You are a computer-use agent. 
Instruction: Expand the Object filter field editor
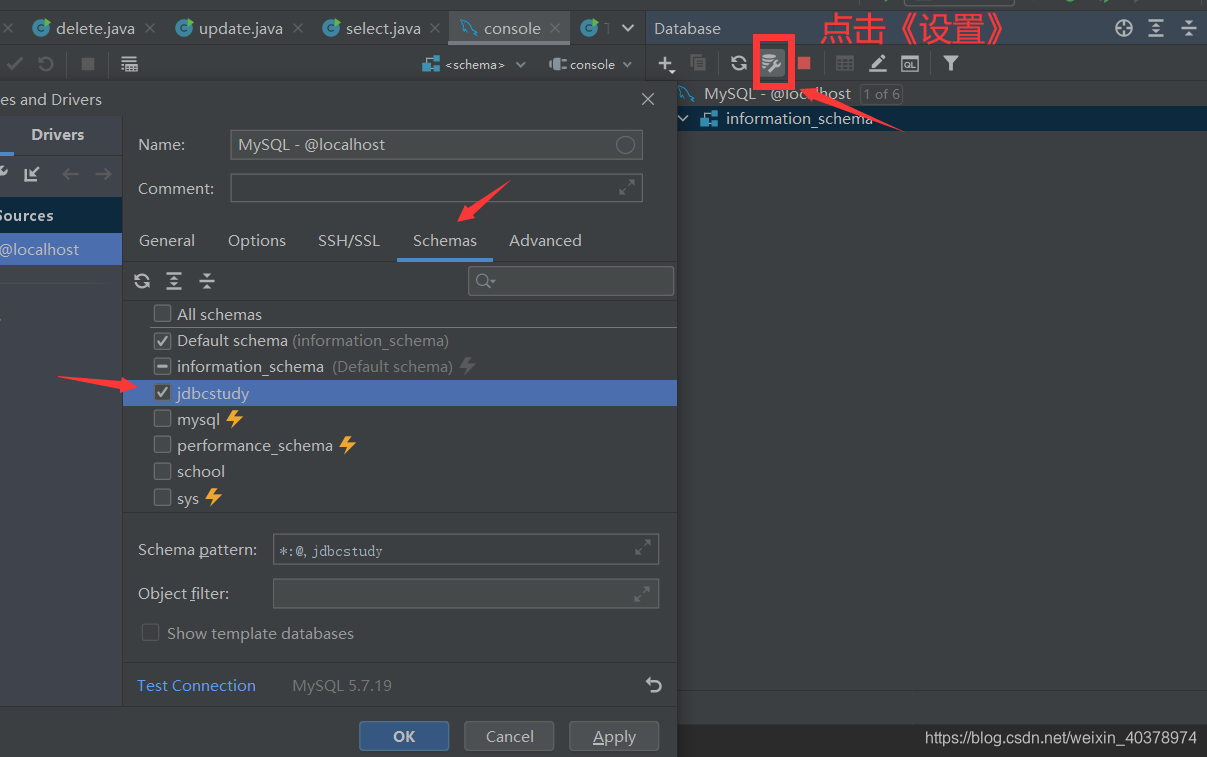[x=643, y=593]
